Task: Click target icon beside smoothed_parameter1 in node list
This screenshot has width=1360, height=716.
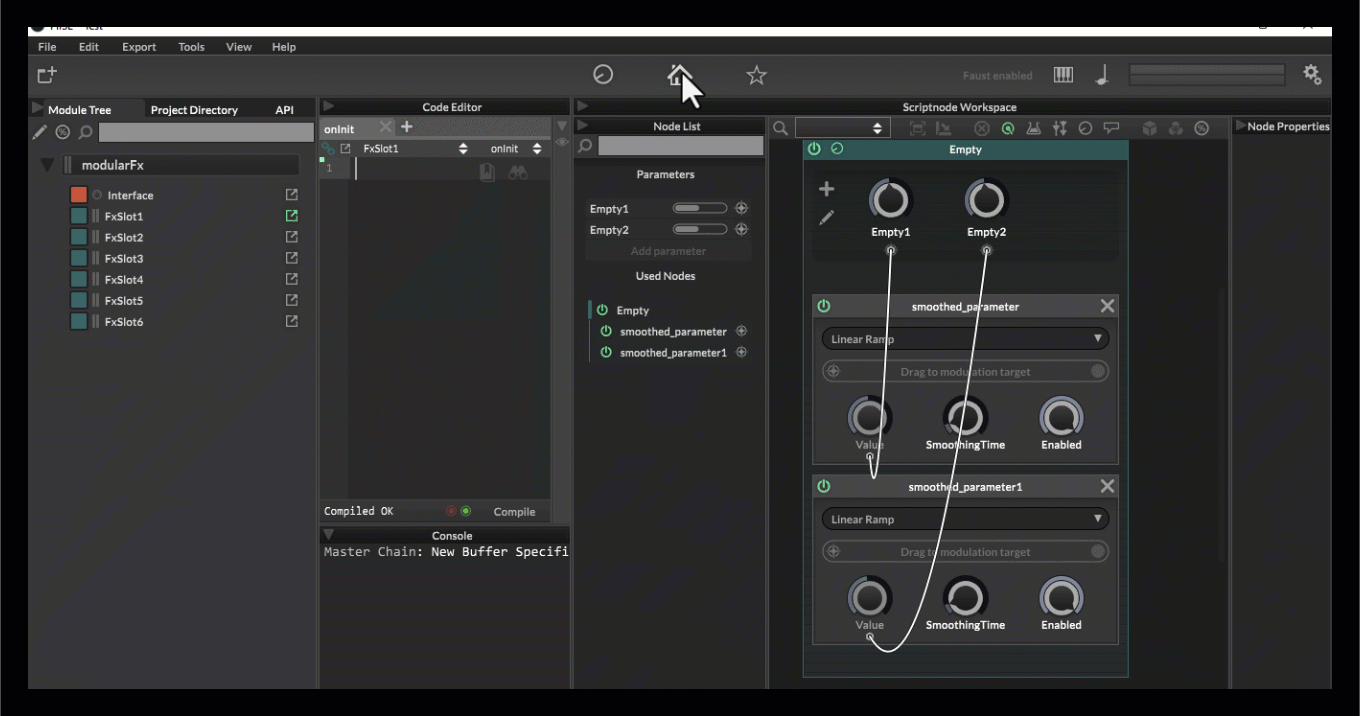Action: click(x=741, y=352)
